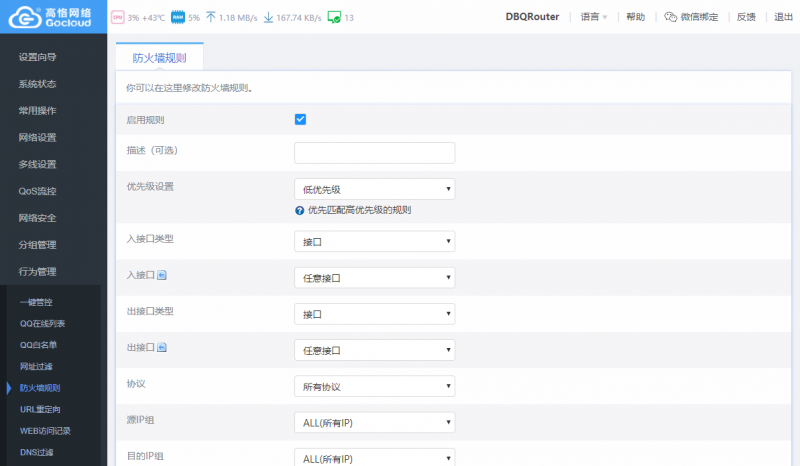Toggle the 启用规则 checkbox

300,119
